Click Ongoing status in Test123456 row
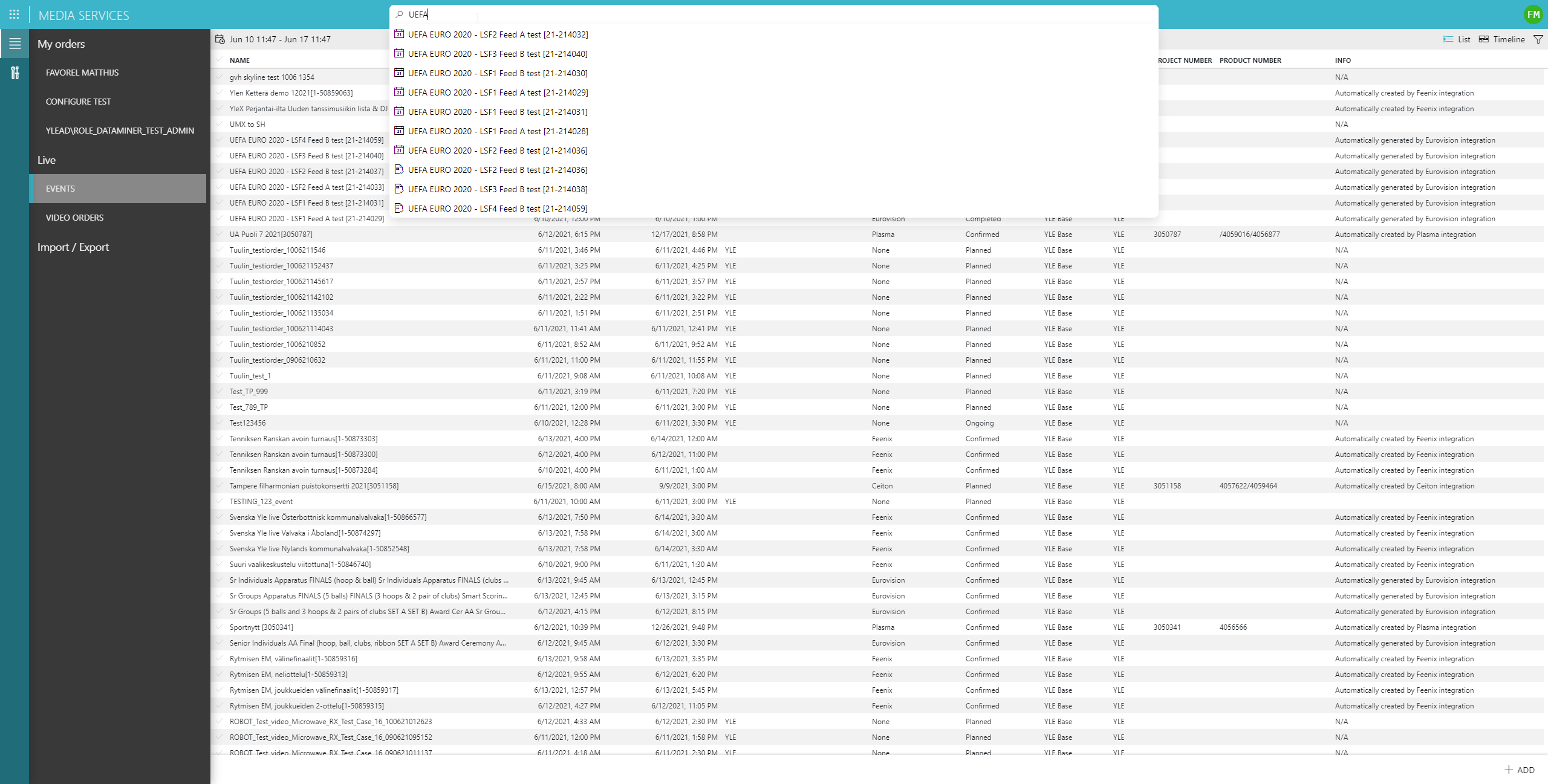Screen dimensions: 1548x784 pyautogui.click(x=979, y=423)
